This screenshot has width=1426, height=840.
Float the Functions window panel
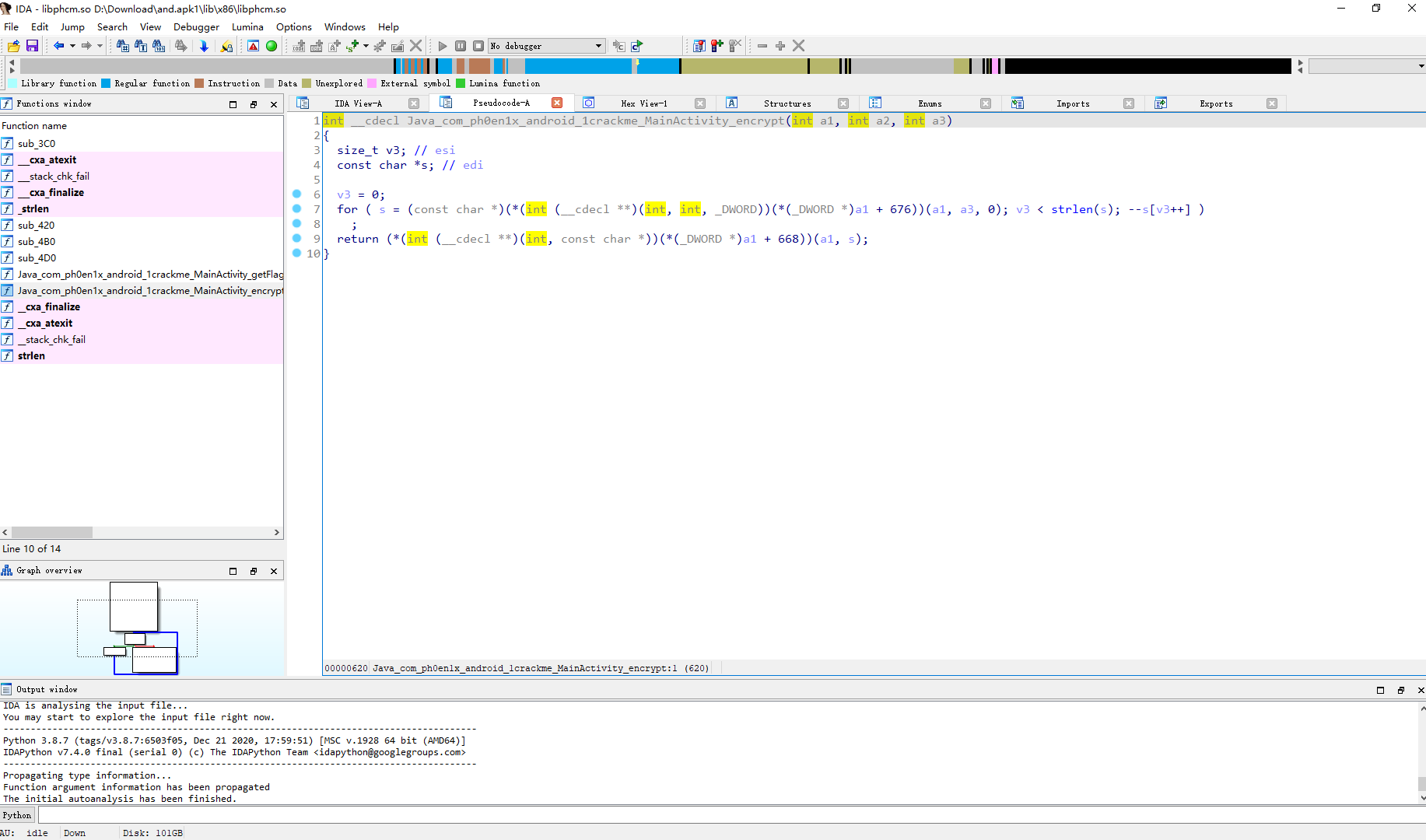(254, 104)
